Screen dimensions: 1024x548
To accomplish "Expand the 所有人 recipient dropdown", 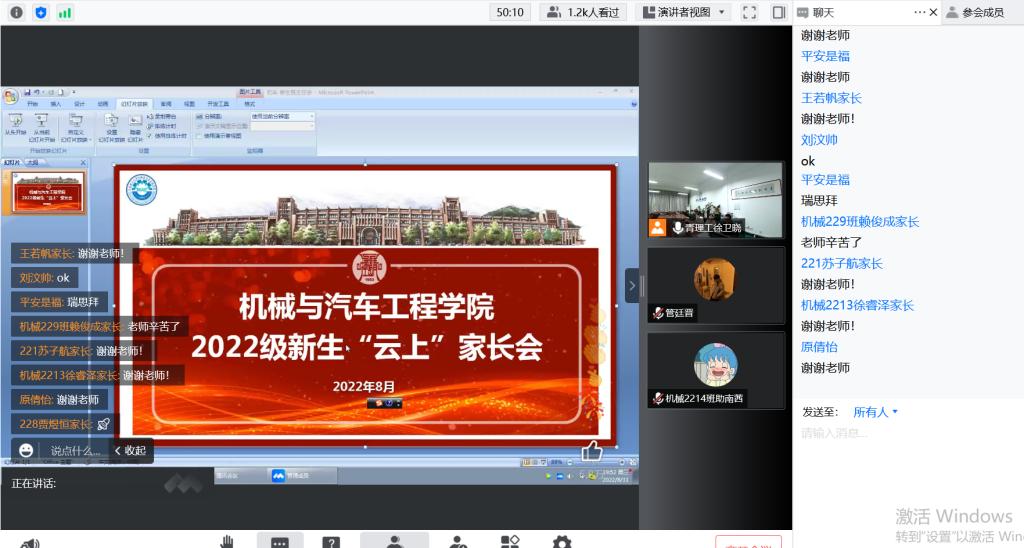I will [876, 412].
